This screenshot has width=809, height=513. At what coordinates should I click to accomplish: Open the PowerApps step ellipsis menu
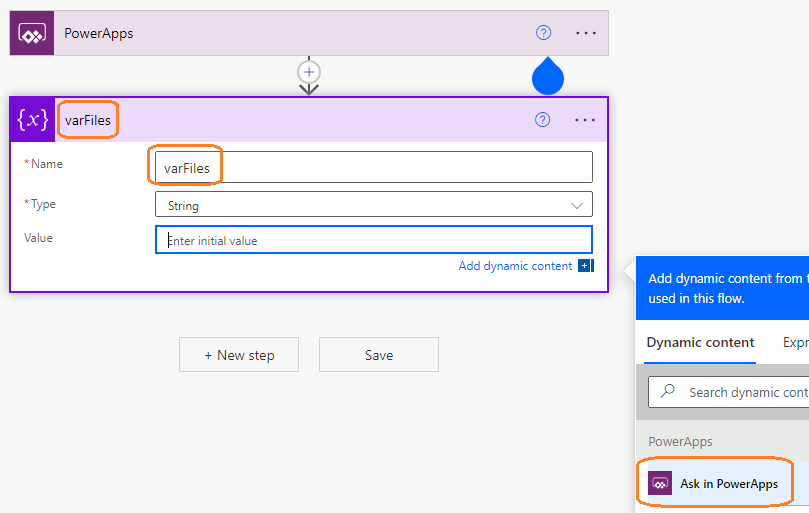tap(586, 33)
